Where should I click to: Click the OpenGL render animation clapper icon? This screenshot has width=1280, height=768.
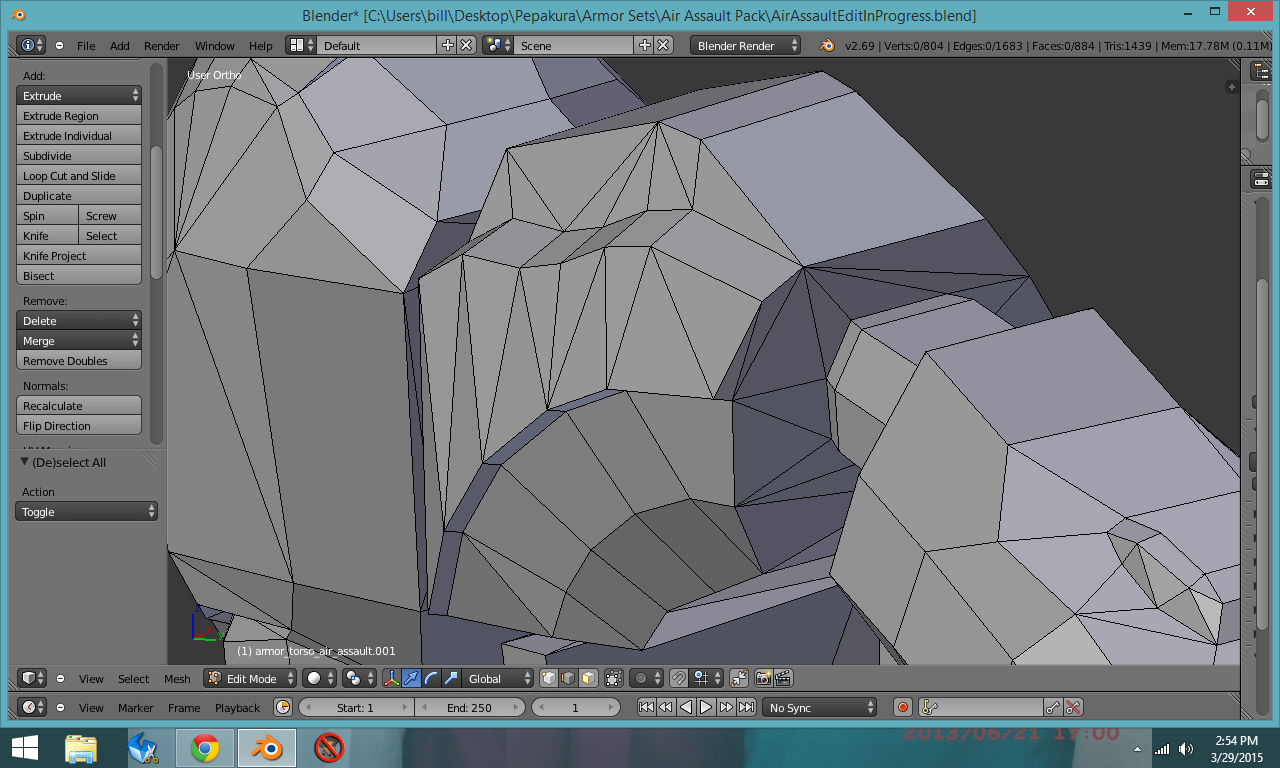[783, 678]
